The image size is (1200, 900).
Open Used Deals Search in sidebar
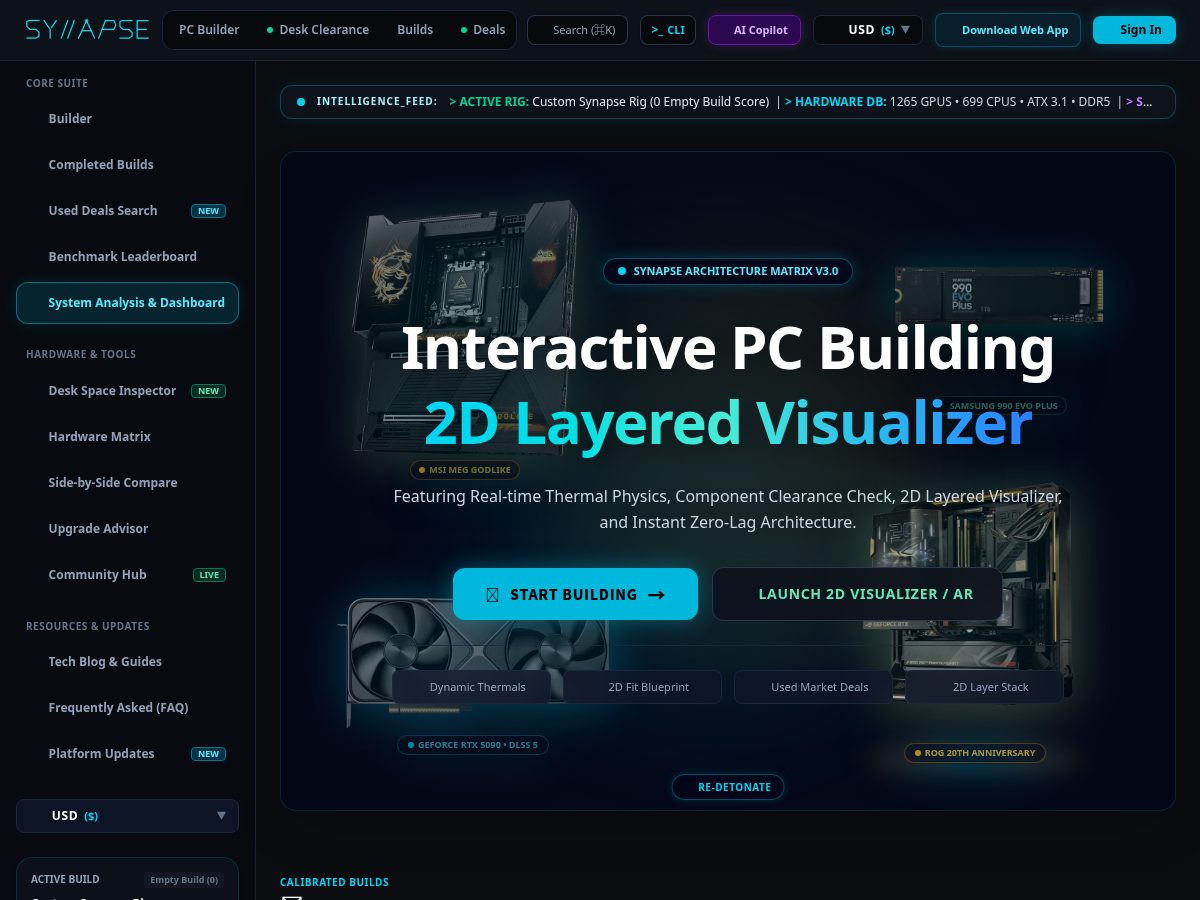click(x=127, y=210)
